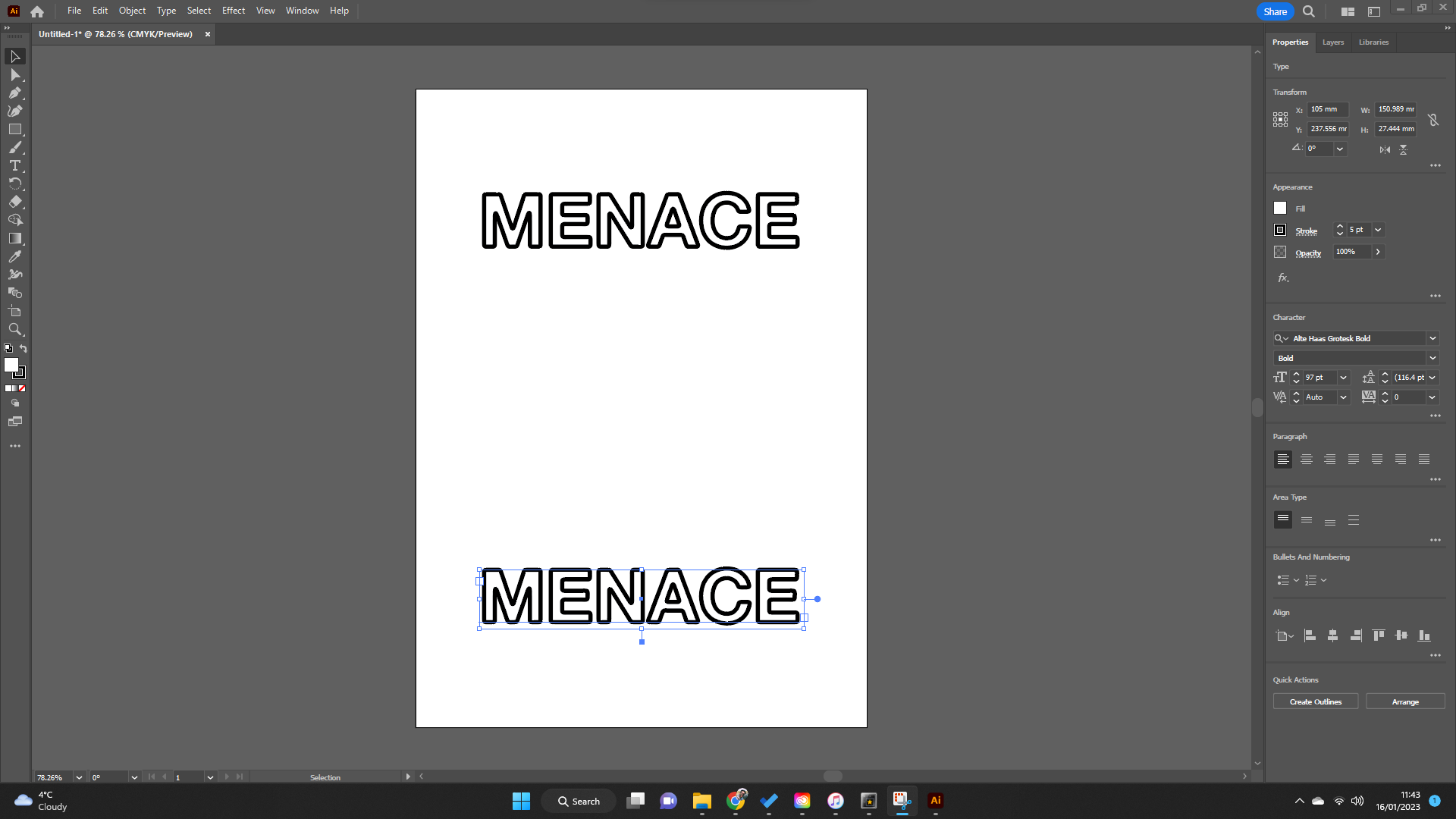
Task: Select the Selection tool
Action: click(x=15, y=56)
